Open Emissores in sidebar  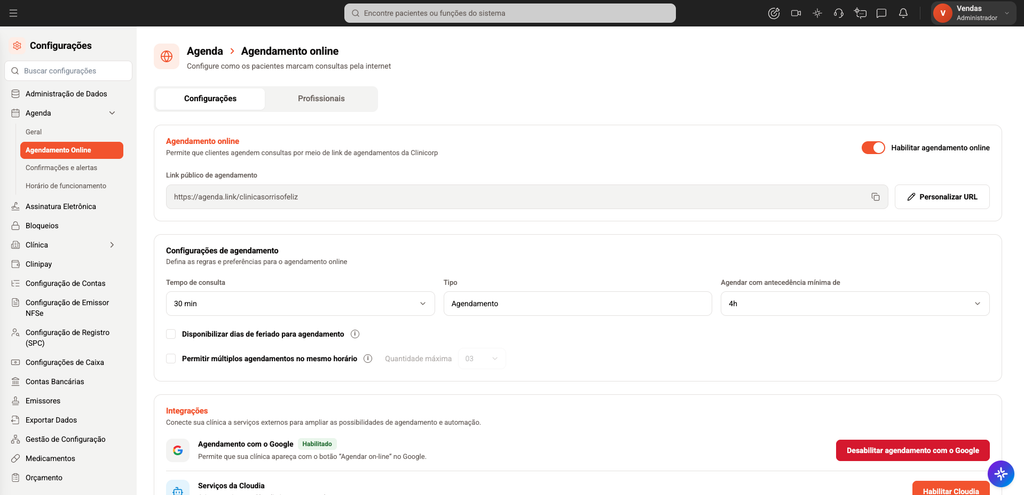click(x=43, y=401)
